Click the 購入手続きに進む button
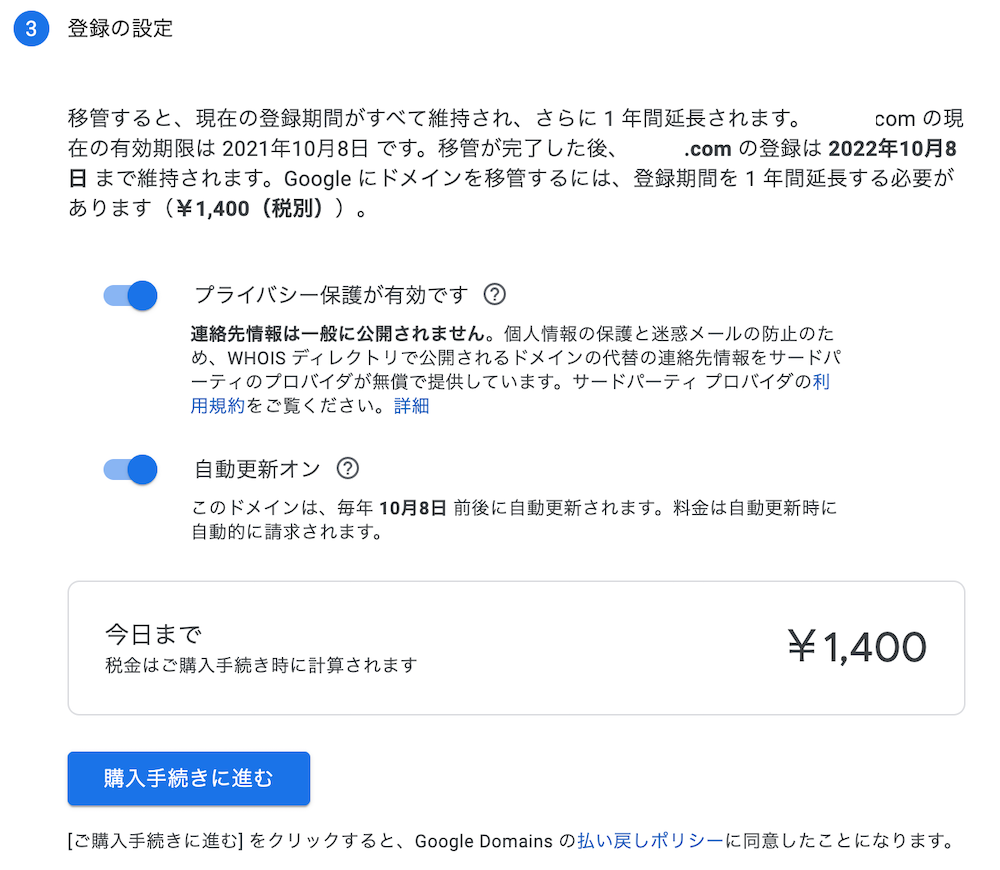This screenshot has width=1000, height=870. tap(189, 778)
